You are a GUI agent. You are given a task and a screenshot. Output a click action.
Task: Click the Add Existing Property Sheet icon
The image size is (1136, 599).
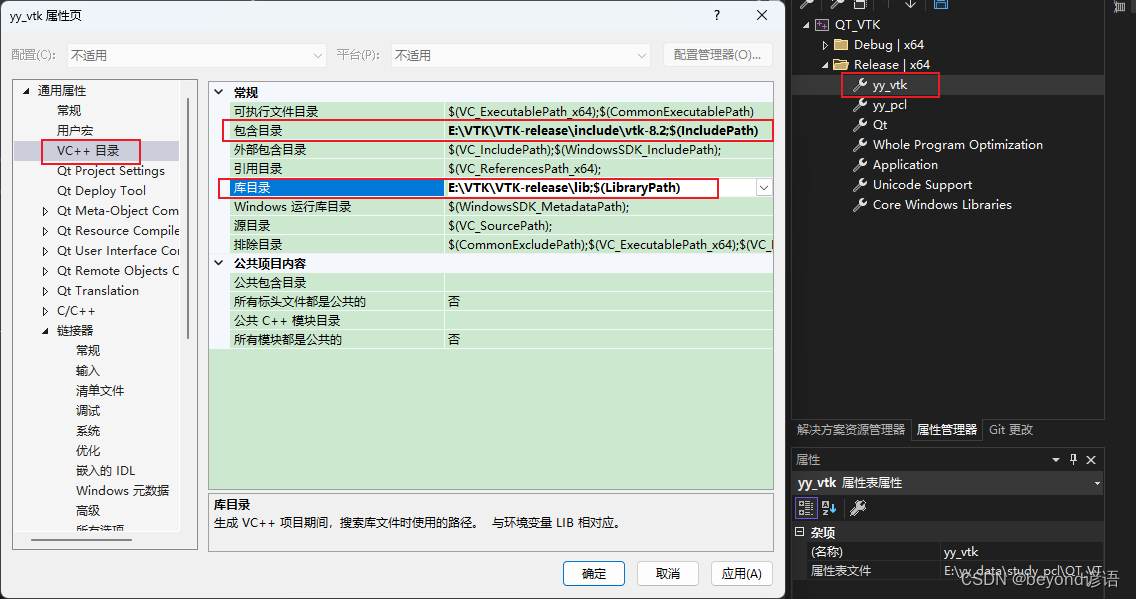[x=839, y=6]
